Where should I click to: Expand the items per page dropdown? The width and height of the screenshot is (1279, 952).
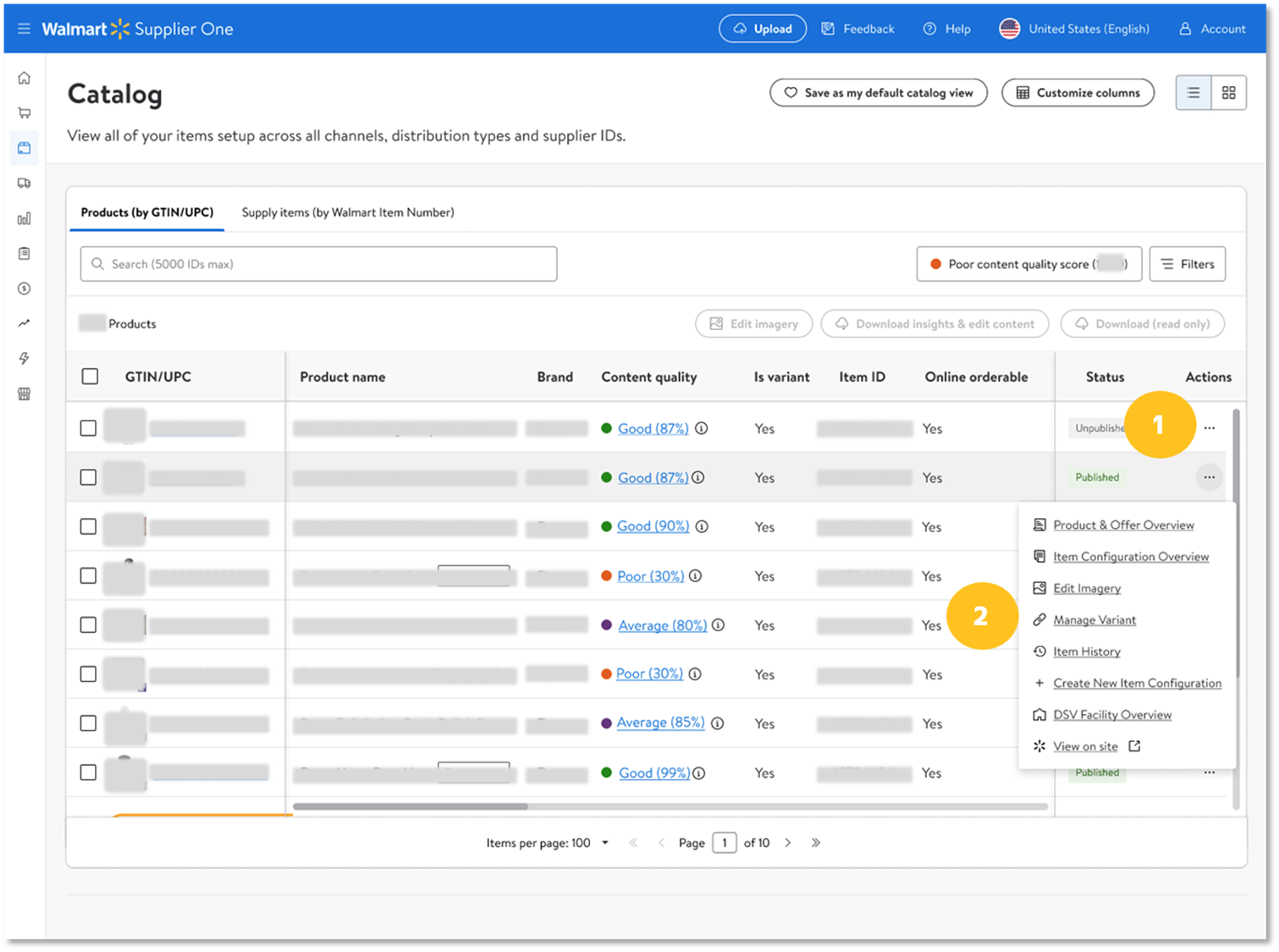coord(604,843)
